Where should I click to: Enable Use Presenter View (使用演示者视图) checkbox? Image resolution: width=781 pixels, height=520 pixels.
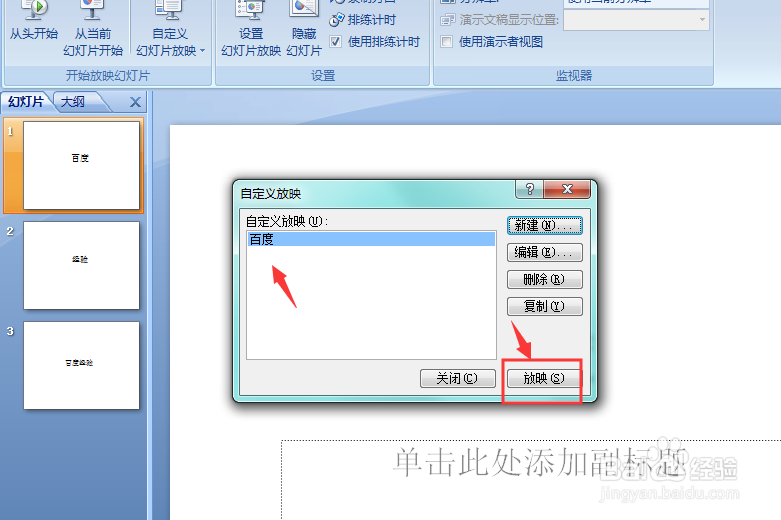pyautogui.click(x=447, y=42)
